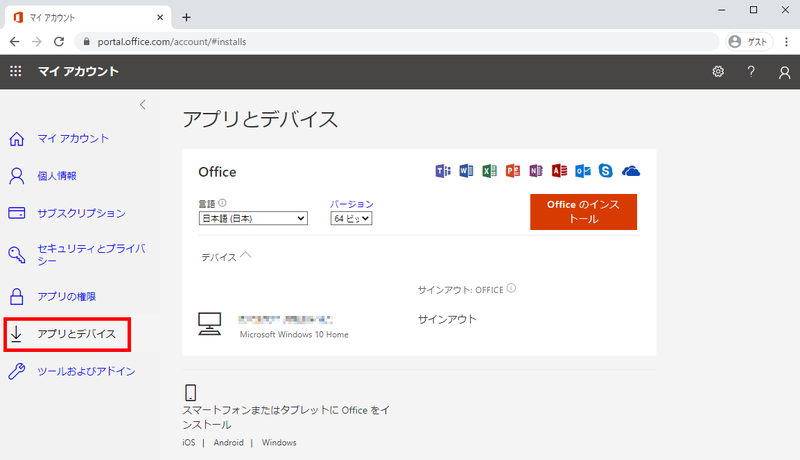Image resolution: width=800 pixels, height=460 pixels.
Task: Close the マイ アカウント browser tab
Action: pyautogui.click(x=160, y=17)
